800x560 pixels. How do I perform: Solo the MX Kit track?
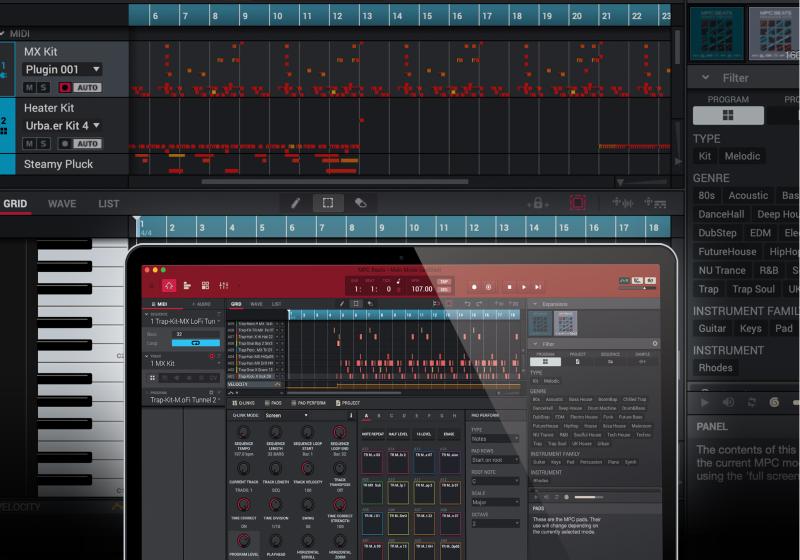43,88
